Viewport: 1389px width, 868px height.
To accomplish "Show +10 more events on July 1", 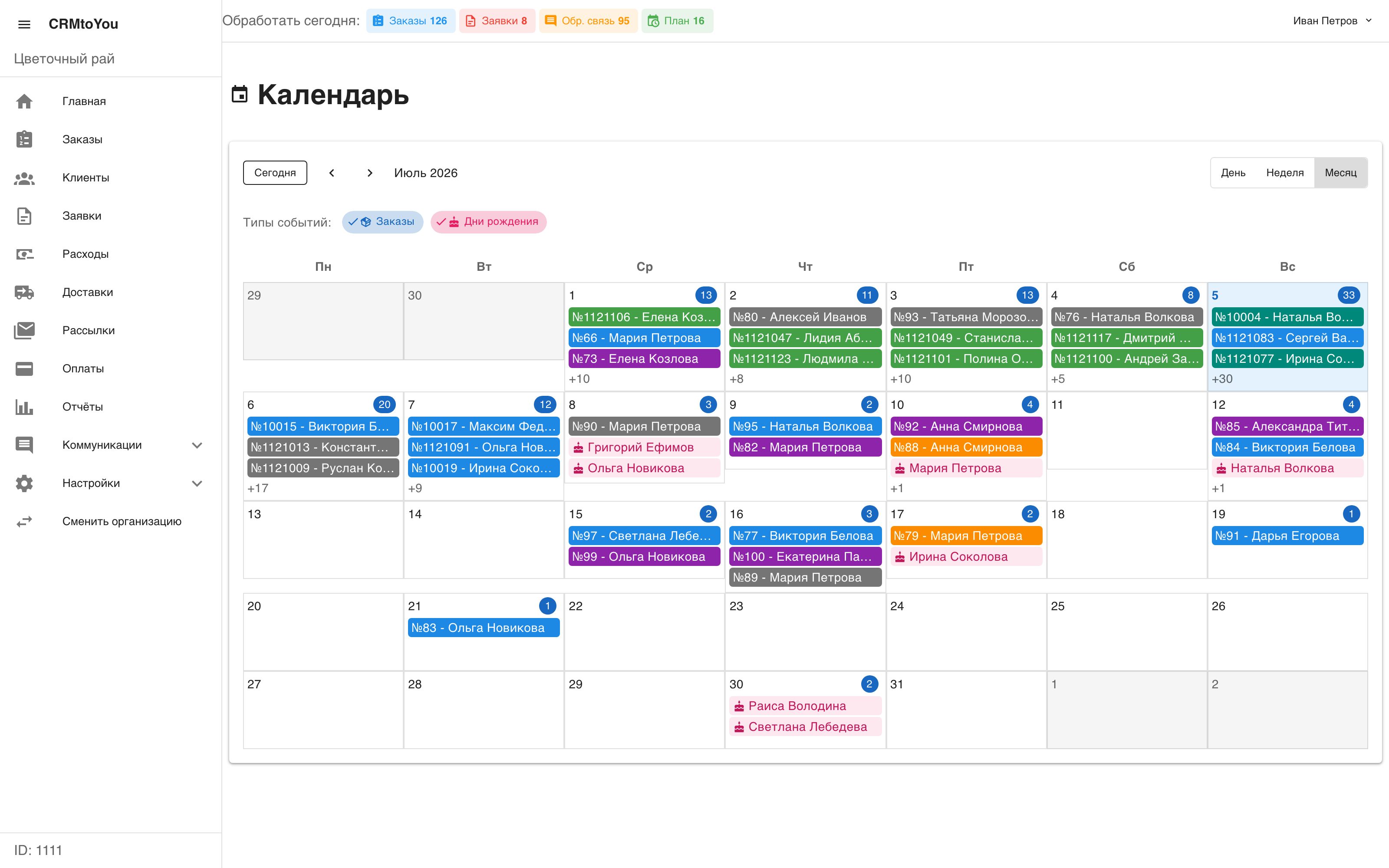I will tap(579, 379).
